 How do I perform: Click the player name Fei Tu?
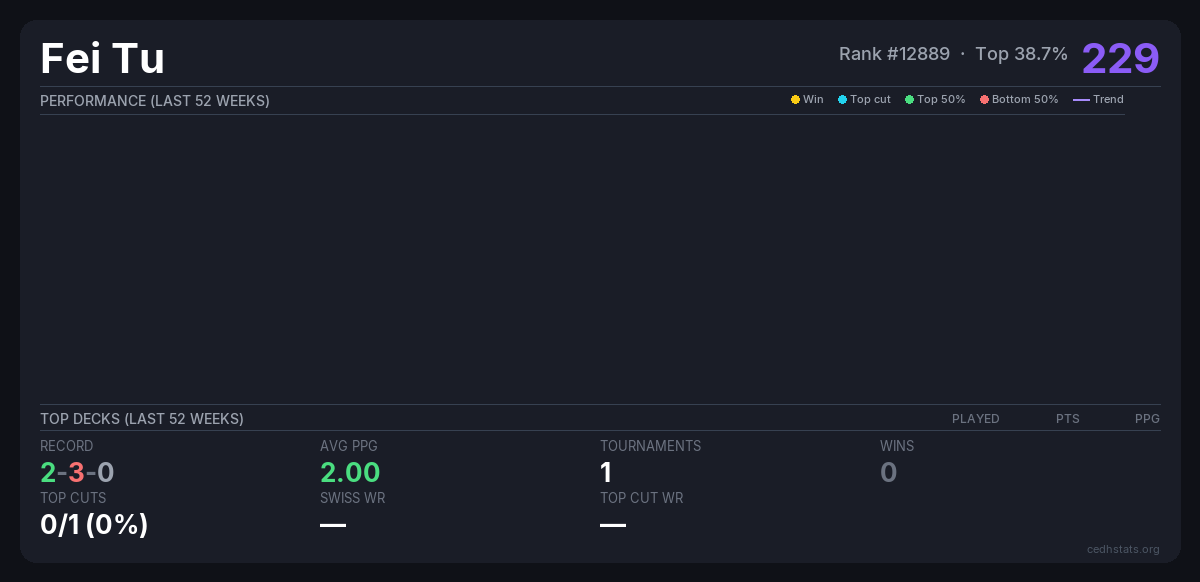click(x=102, y=59)
